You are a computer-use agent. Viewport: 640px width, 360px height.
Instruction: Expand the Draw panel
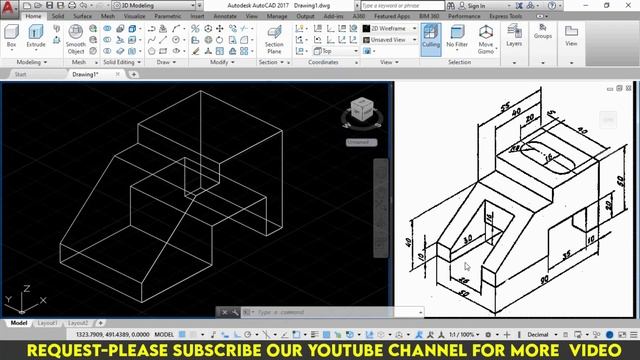[167, 62]
